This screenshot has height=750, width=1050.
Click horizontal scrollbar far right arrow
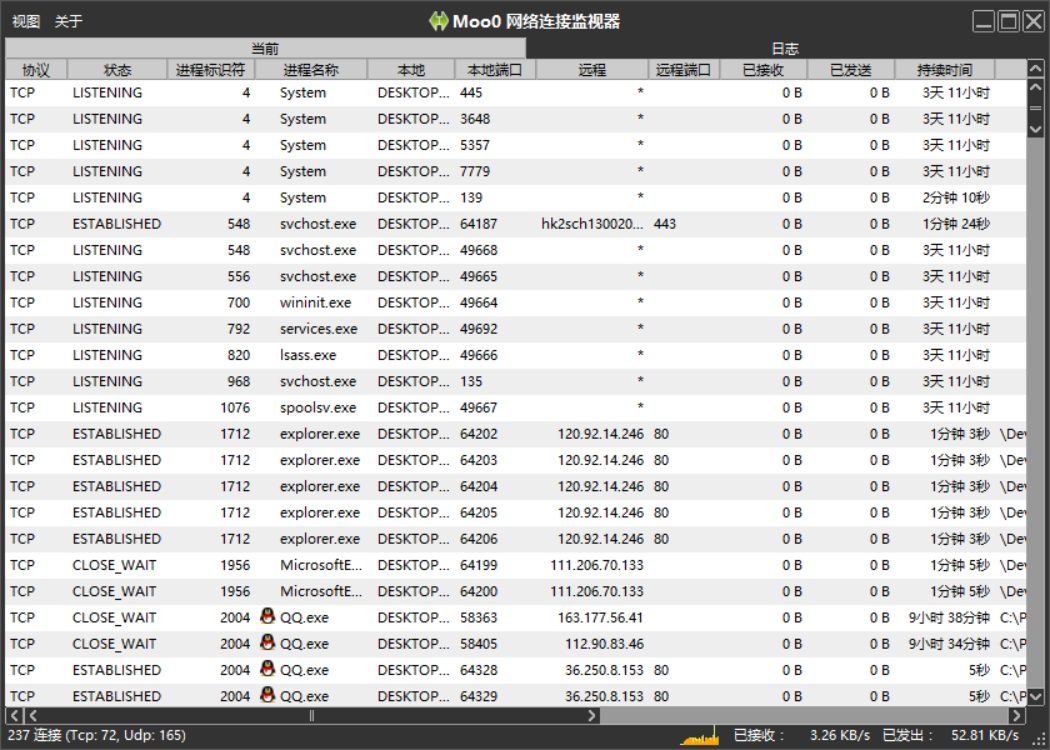pyautogui.click(x=1017, y=715)
